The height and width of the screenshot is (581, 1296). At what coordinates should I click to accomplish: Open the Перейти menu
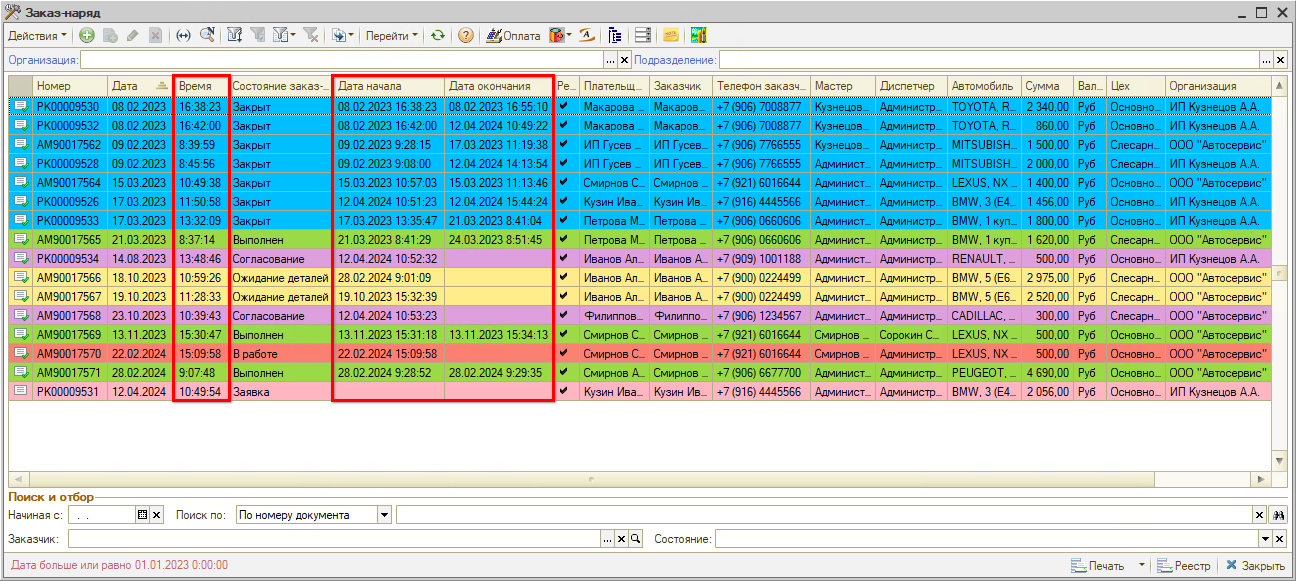[x=392, y=35]
